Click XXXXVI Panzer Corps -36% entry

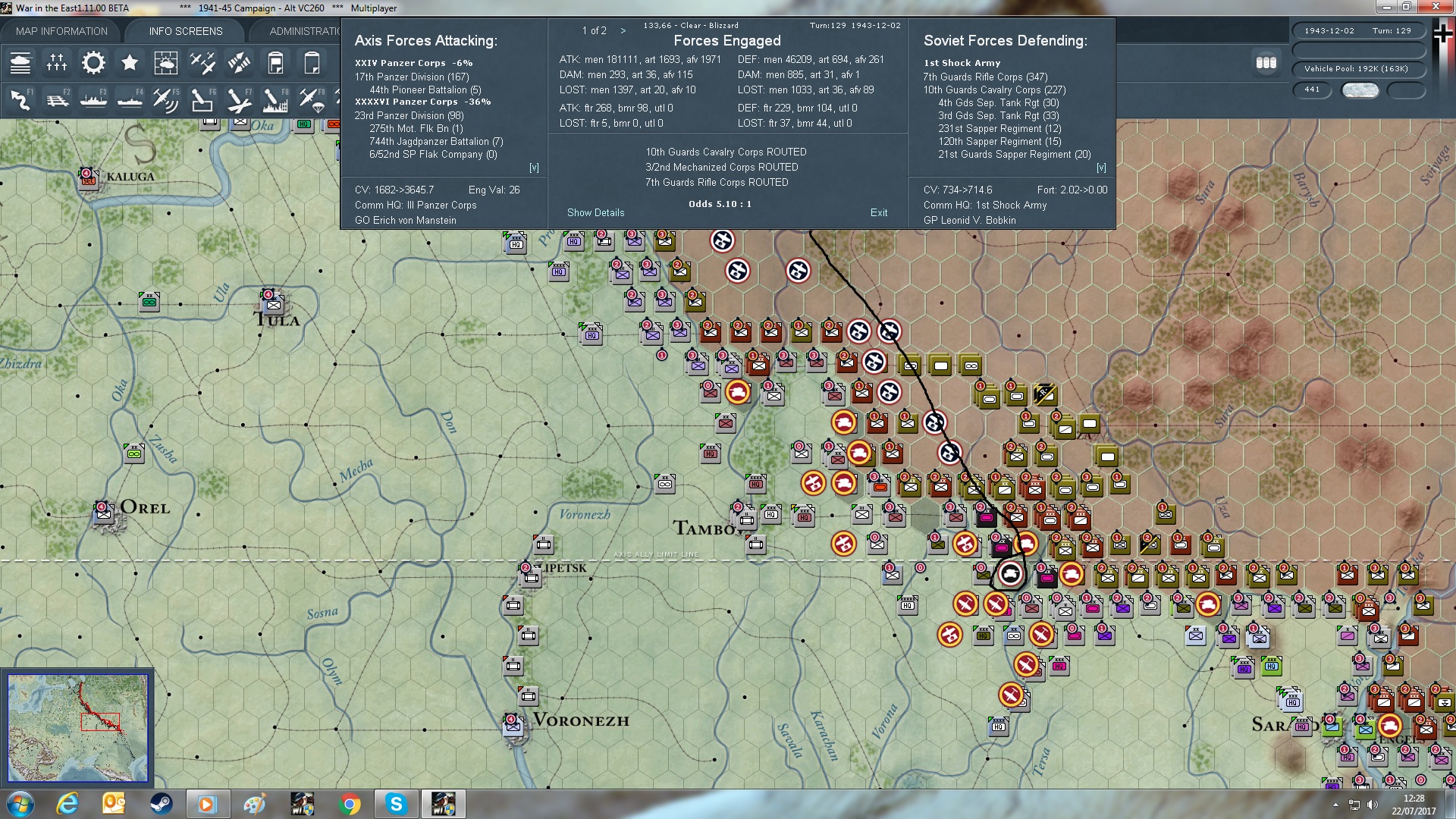point(422,102)
